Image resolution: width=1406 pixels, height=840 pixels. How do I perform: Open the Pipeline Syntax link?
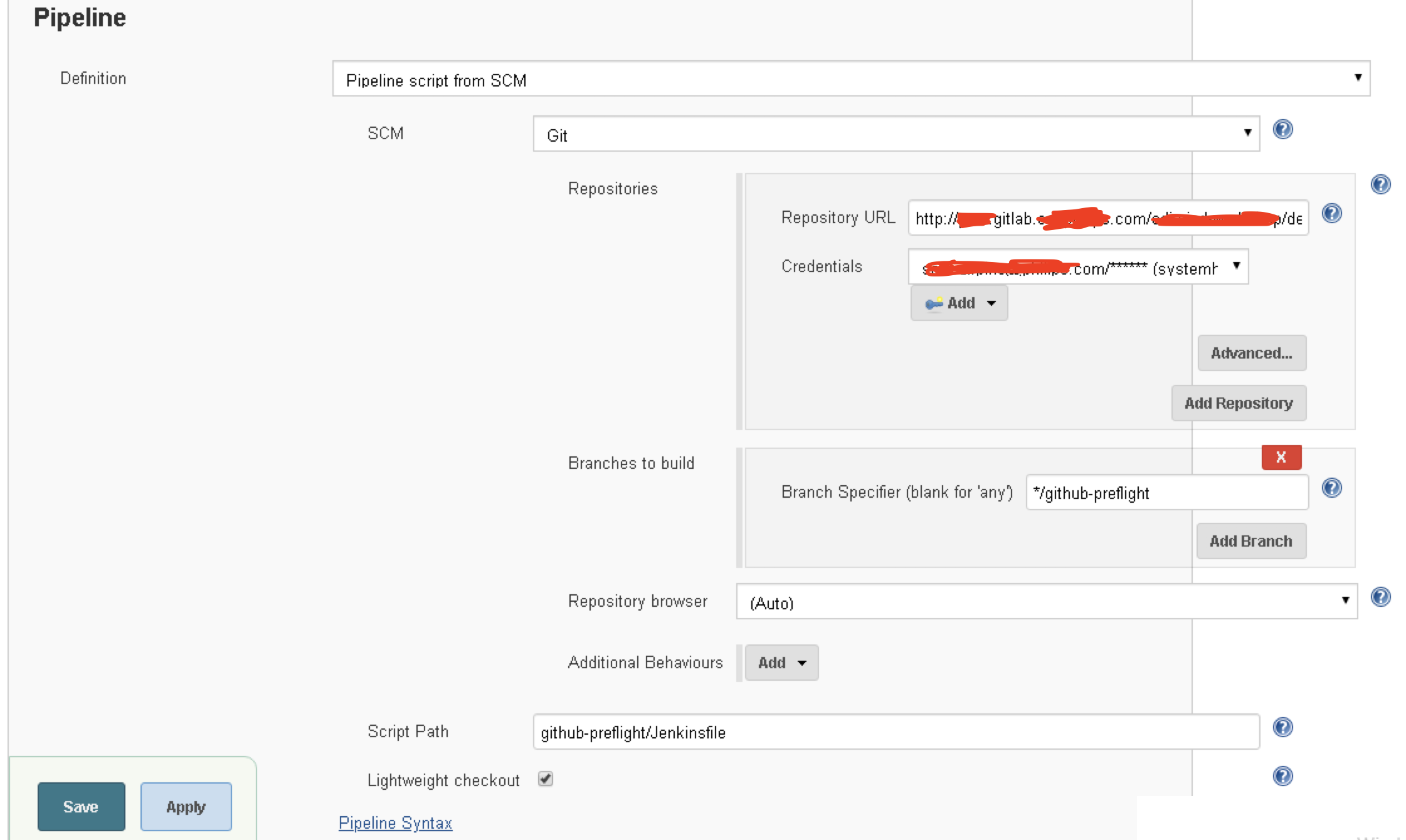[395, 823]
